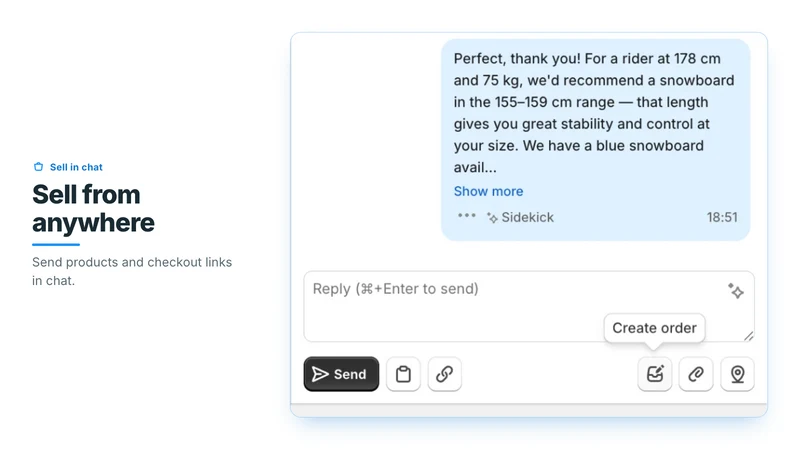The image size is (800, 450).
Task: Click the Sidekick label under the message
Action: coord(527,217)
